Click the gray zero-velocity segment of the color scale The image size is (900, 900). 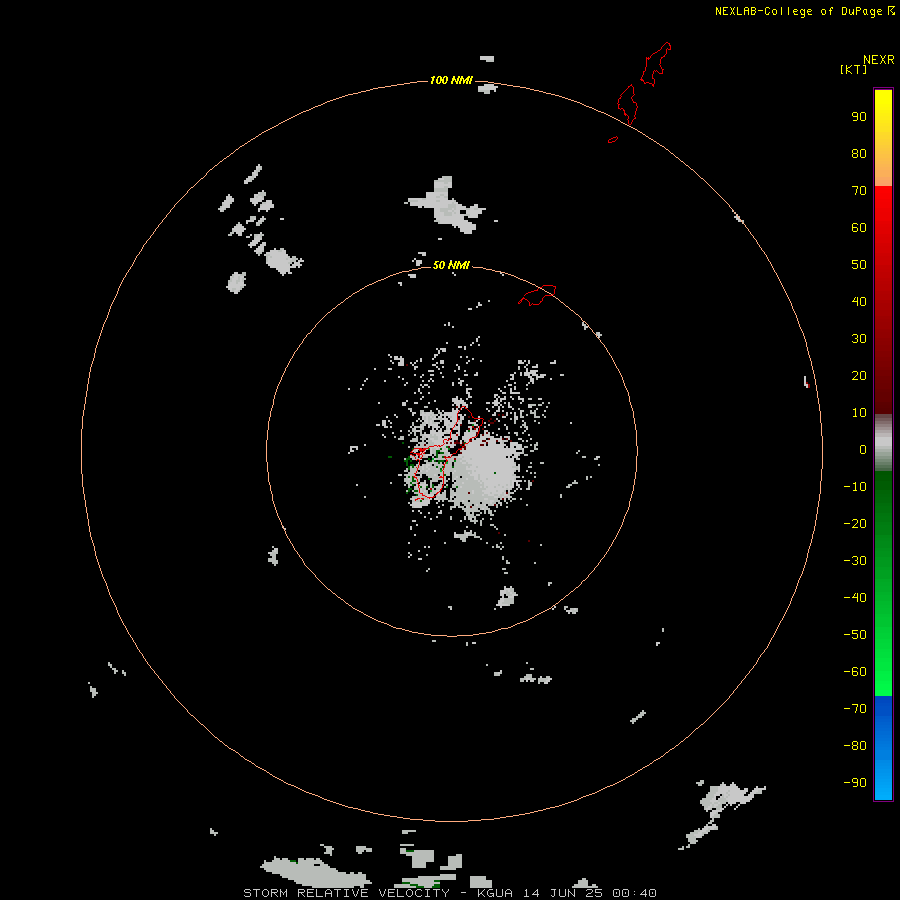point(883,443)
